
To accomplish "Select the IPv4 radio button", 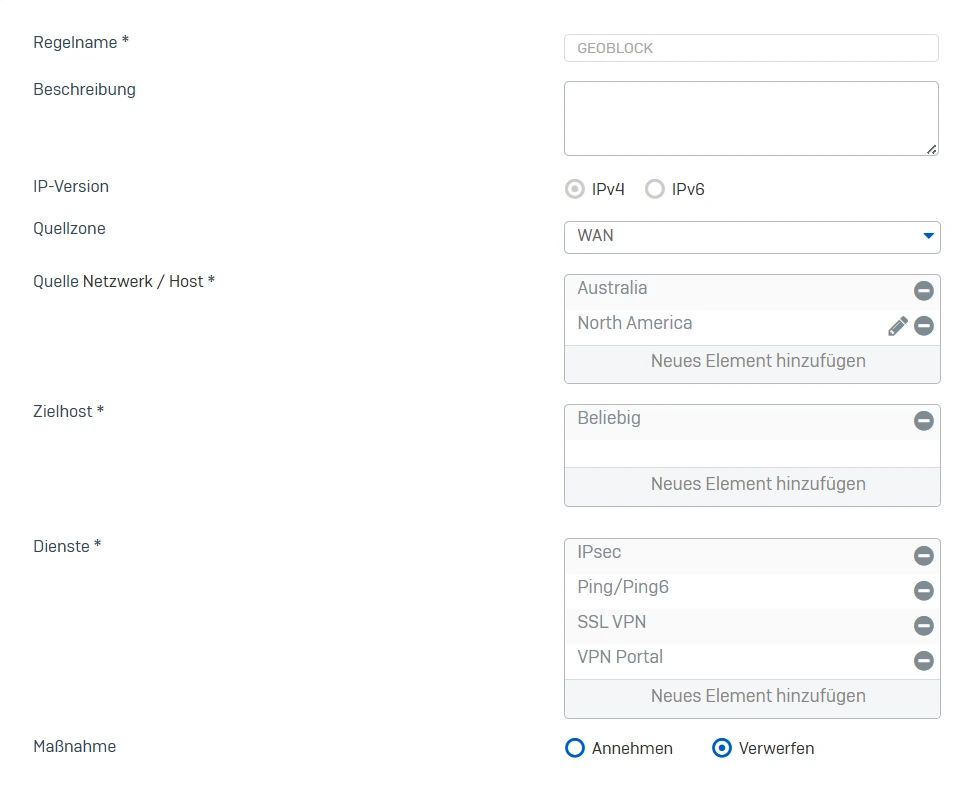I will pyautogui.click(x=574, y=188).
